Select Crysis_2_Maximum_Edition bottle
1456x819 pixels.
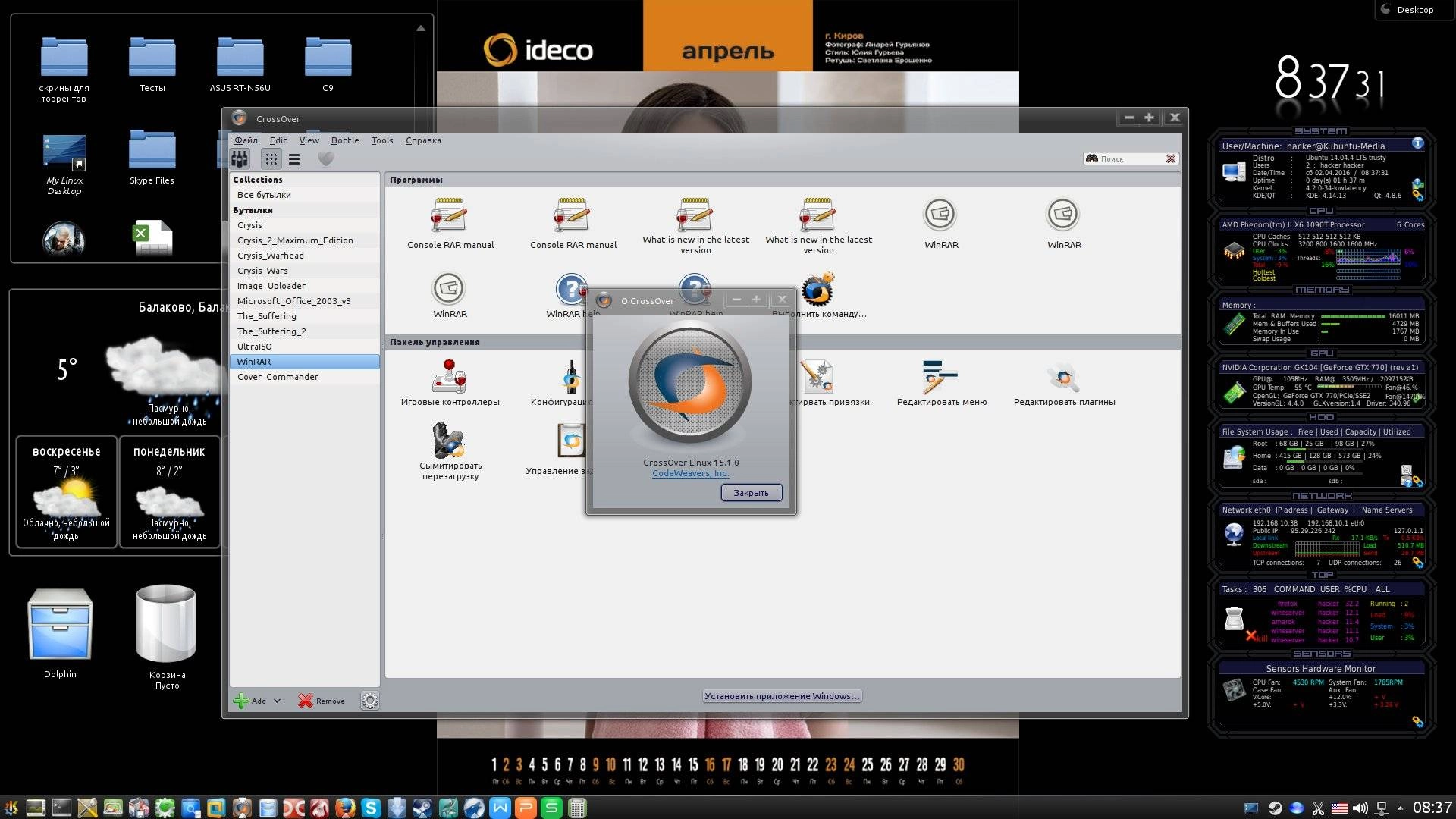click(x=304, y=240)
